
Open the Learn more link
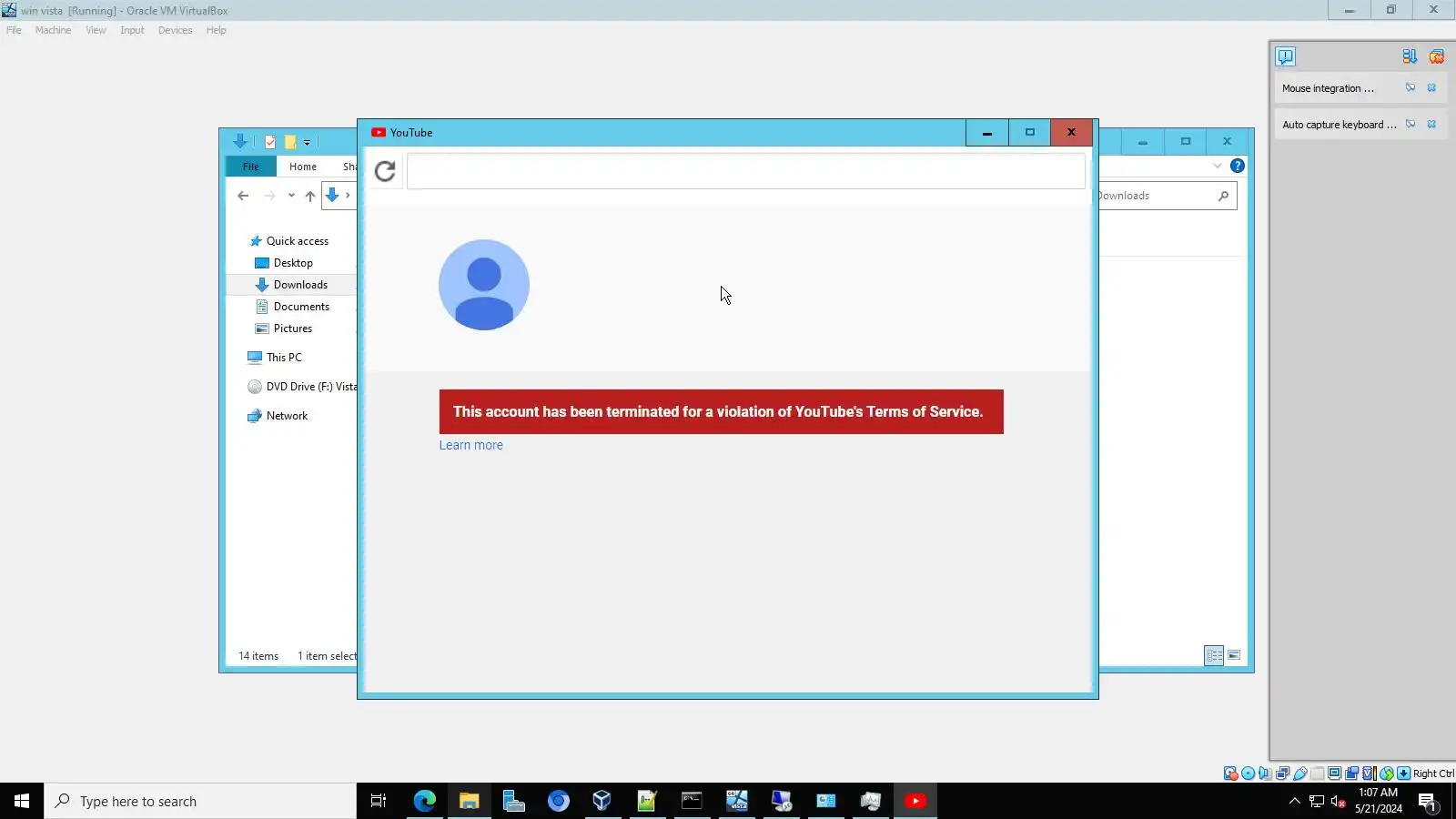(470, 445)
